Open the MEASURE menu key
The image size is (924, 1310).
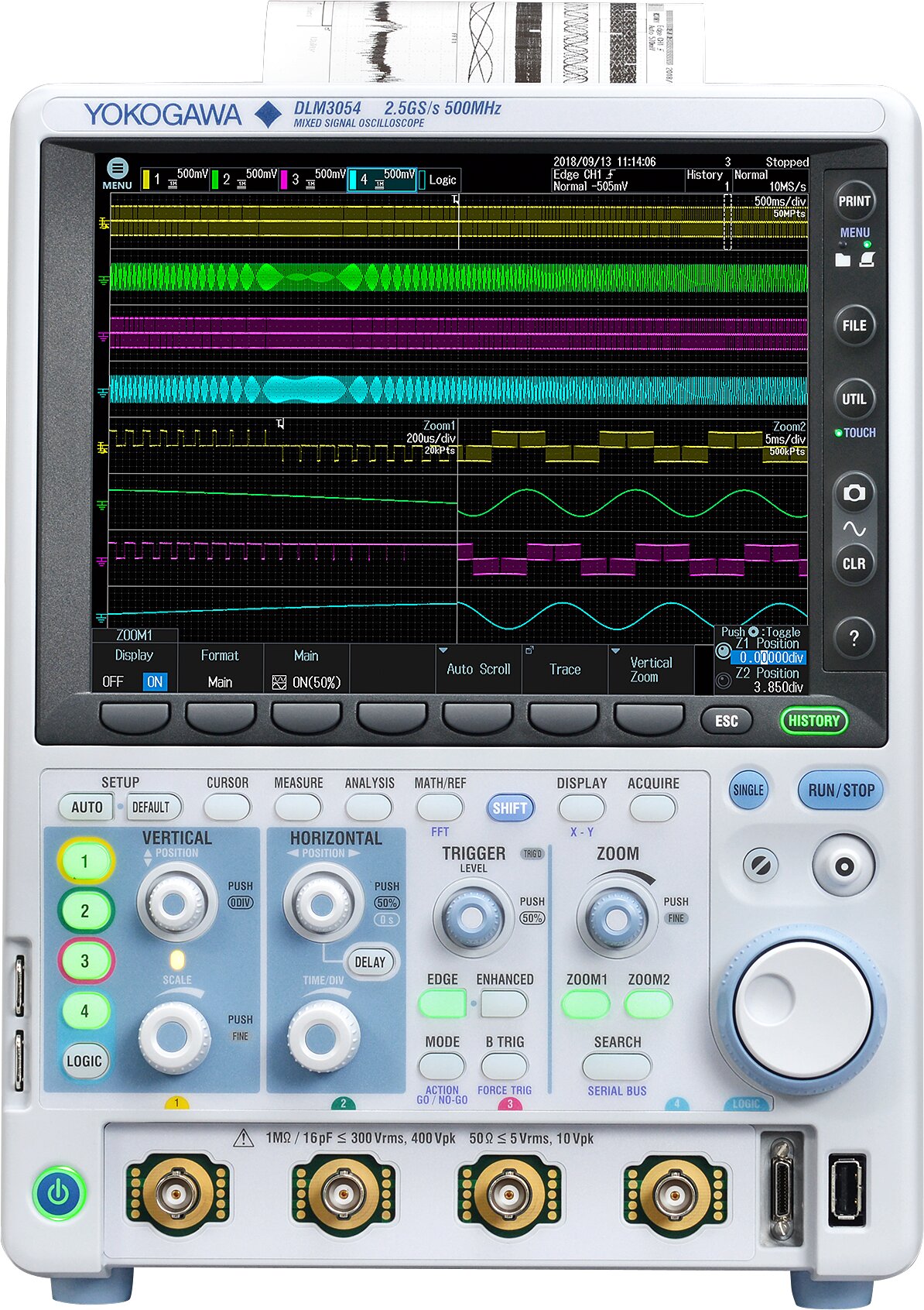coord(298,808)
